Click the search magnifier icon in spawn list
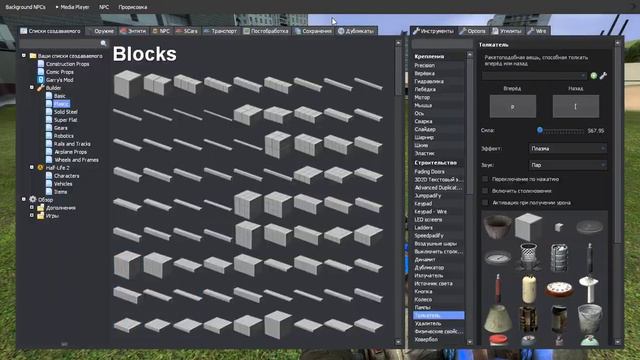Screen dimensions: 640x360 (103, 43)
